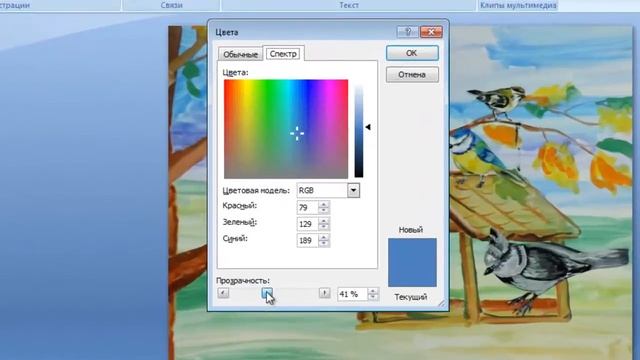Click the Отмена button
This screenshot has height=360, width=640.
412,75
